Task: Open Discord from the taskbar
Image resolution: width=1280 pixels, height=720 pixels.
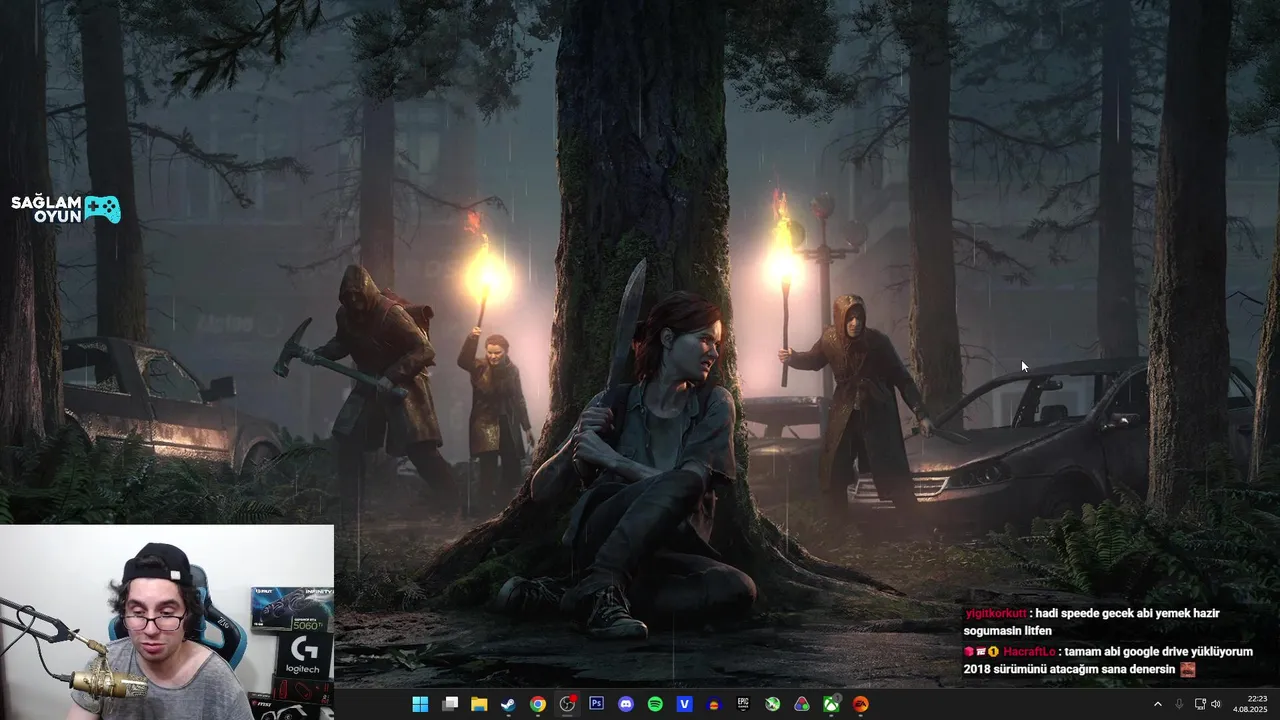Action: [x=626, y=704]
